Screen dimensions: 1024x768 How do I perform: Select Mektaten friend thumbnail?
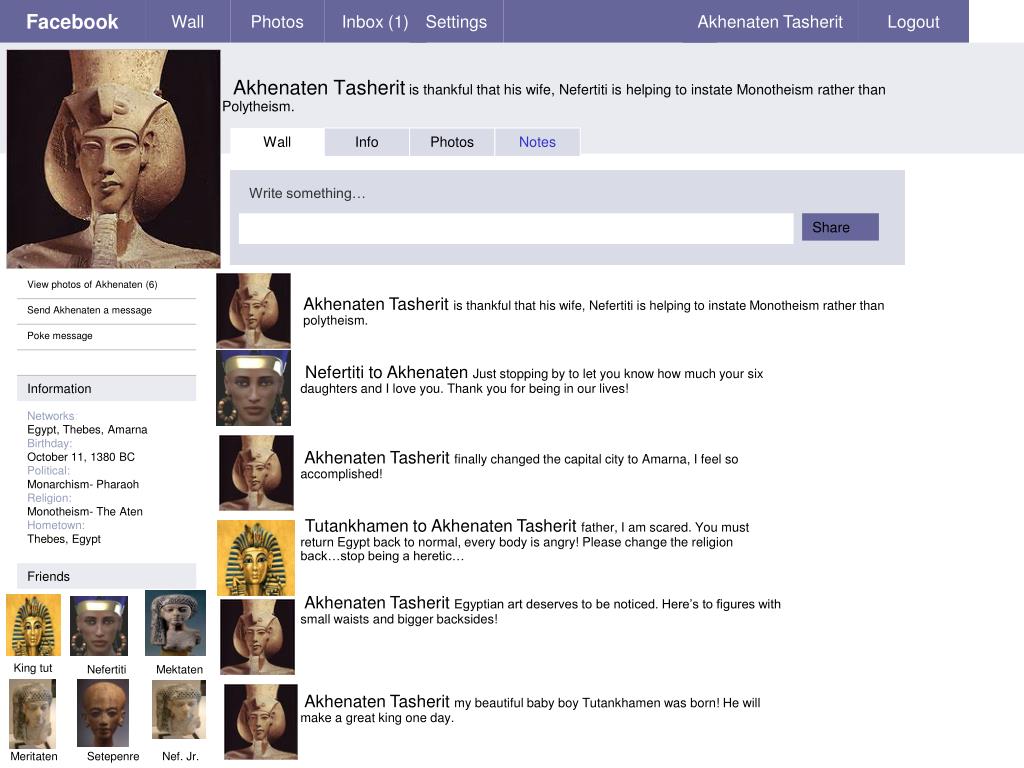point(175,623)
